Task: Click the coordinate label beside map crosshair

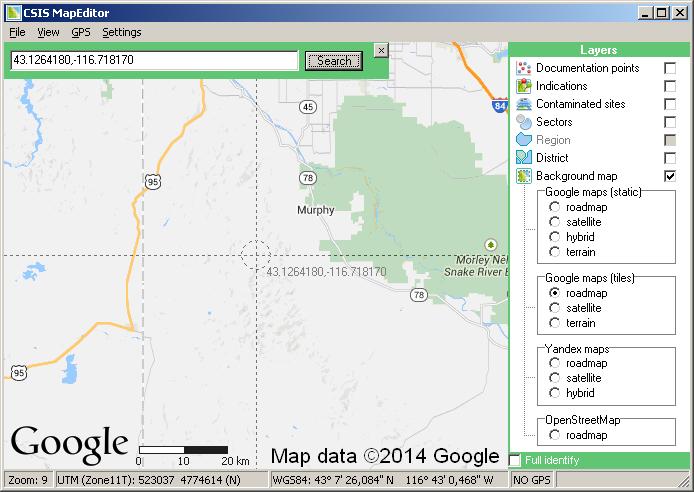Action: point(326,272)
